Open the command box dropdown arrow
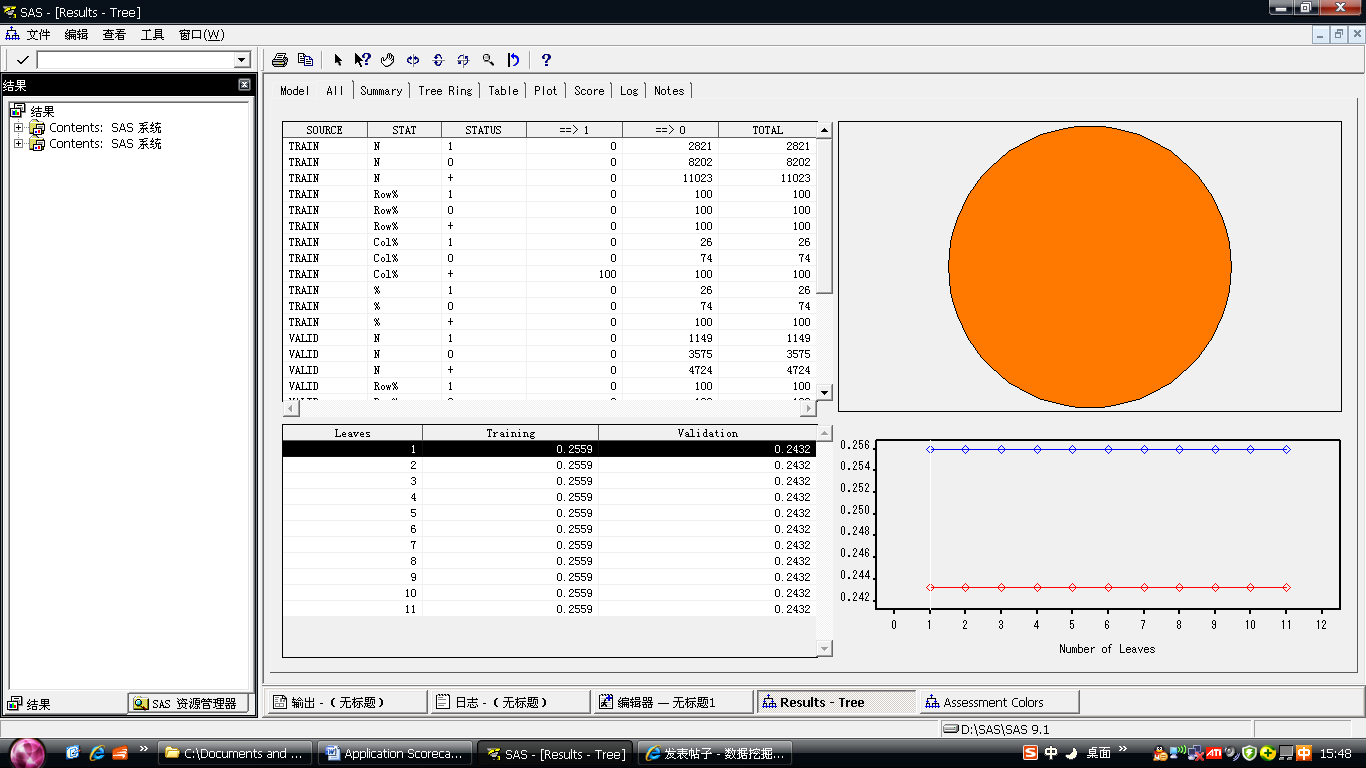The height and width of the screenshot is (768, 1366). click(241, 60)
